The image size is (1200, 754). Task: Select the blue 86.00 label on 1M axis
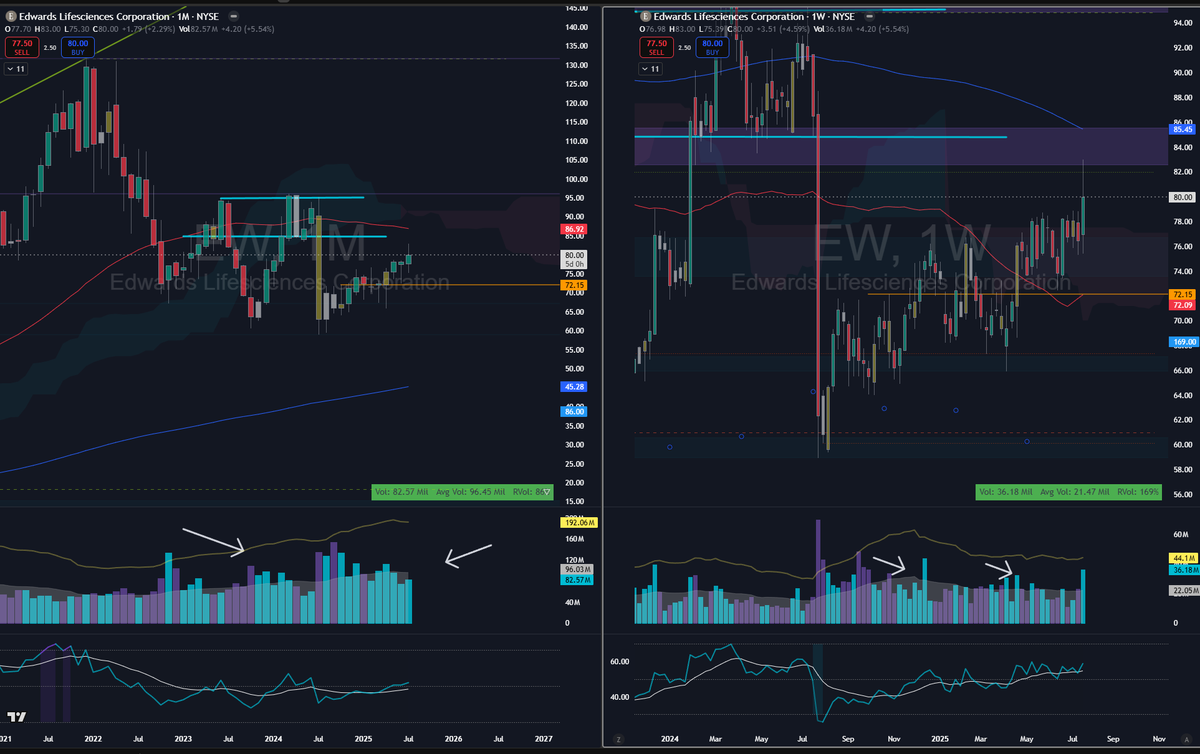[575, 411]
